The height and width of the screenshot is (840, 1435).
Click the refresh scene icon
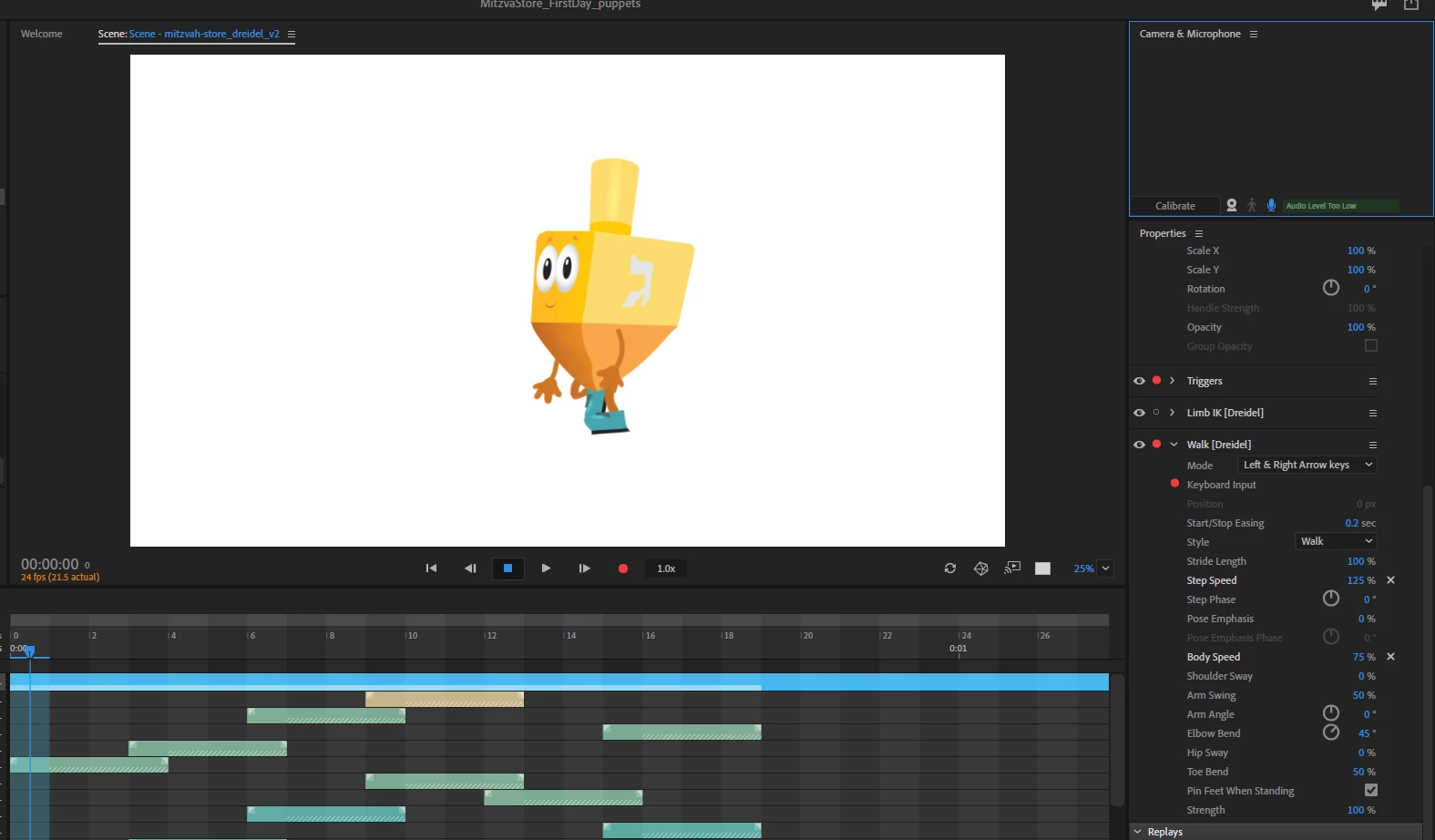(x=950, y=569)
